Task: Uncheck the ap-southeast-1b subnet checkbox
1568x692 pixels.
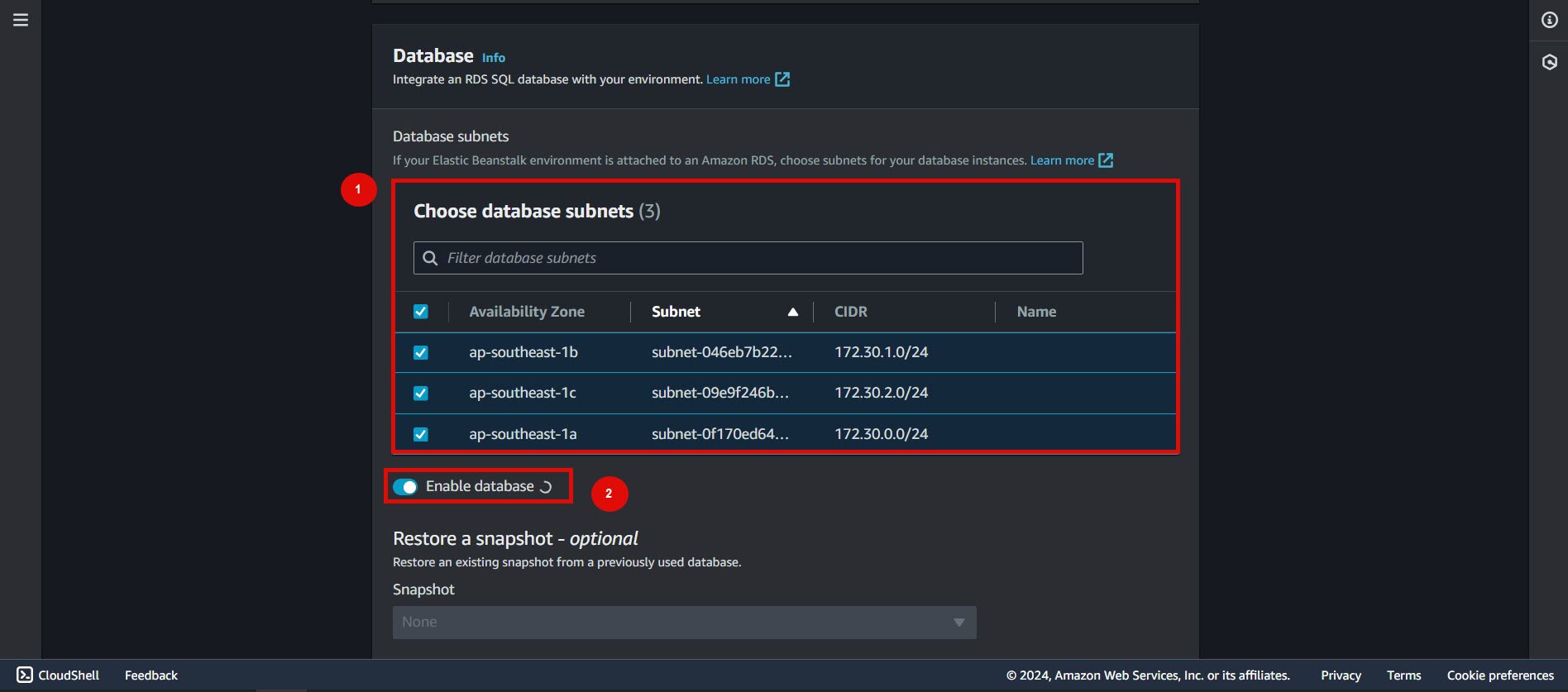Action: click(421, 352)
